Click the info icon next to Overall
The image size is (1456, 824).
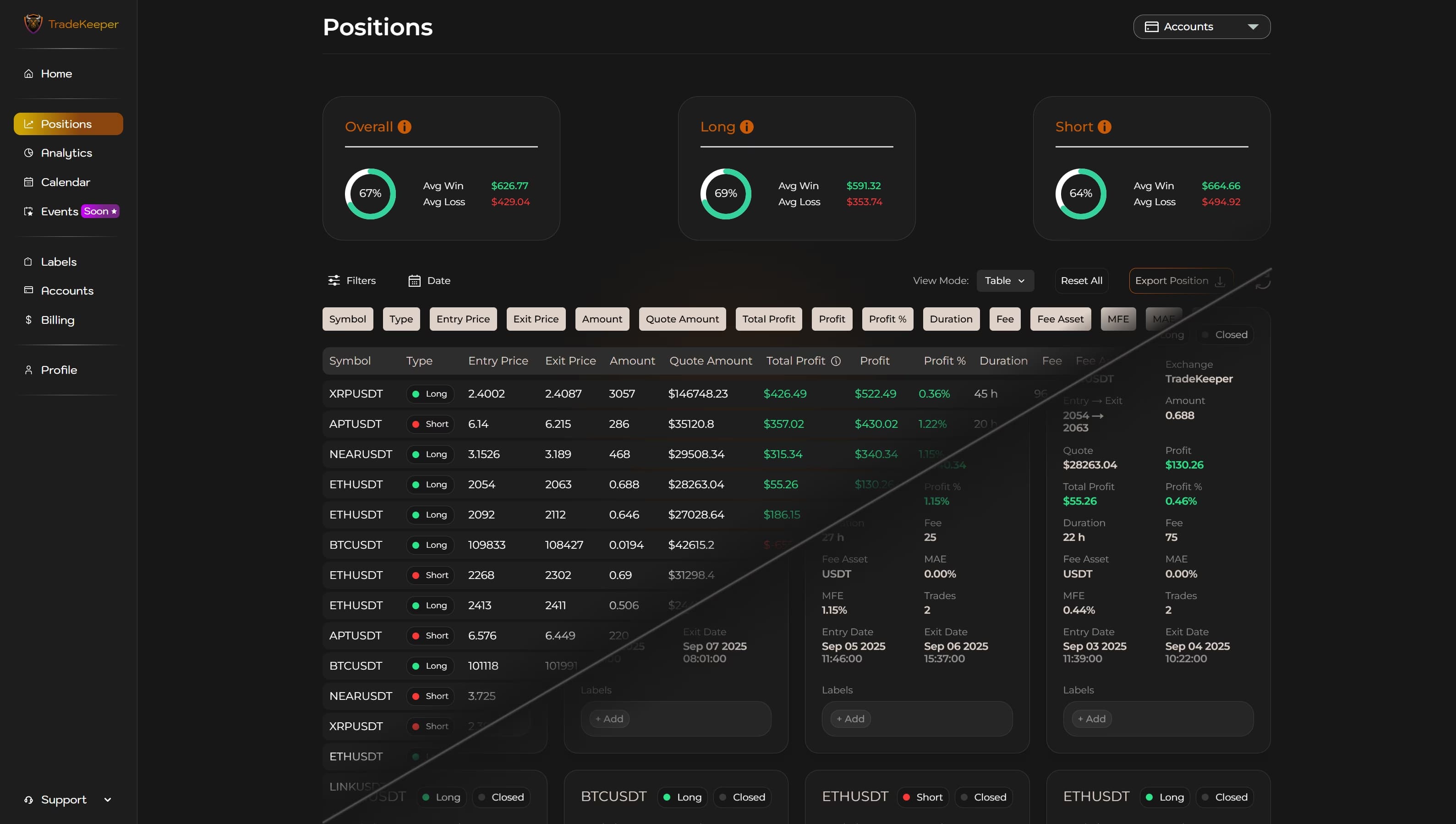tap(405, 127)
